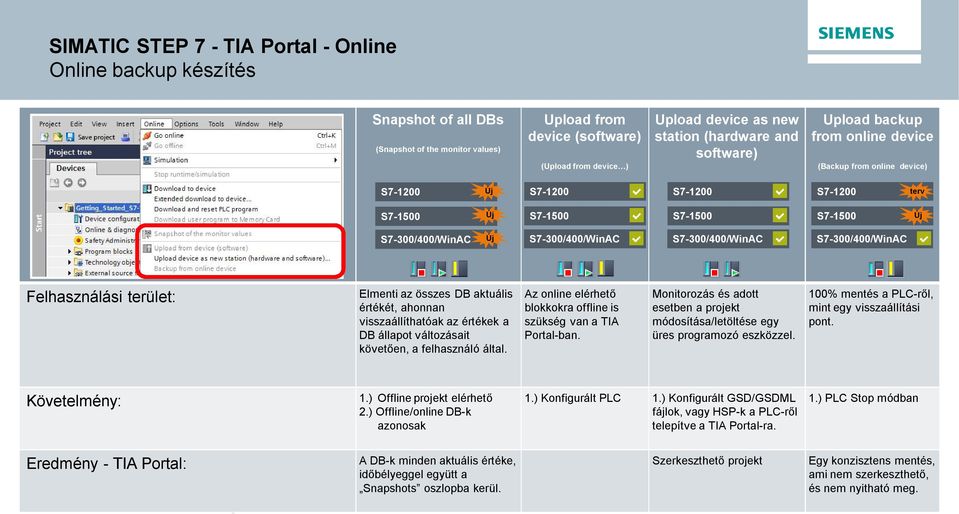Toggle S7-300/400/WinAC checkmark under Upload backup

(x=924, y=239)
